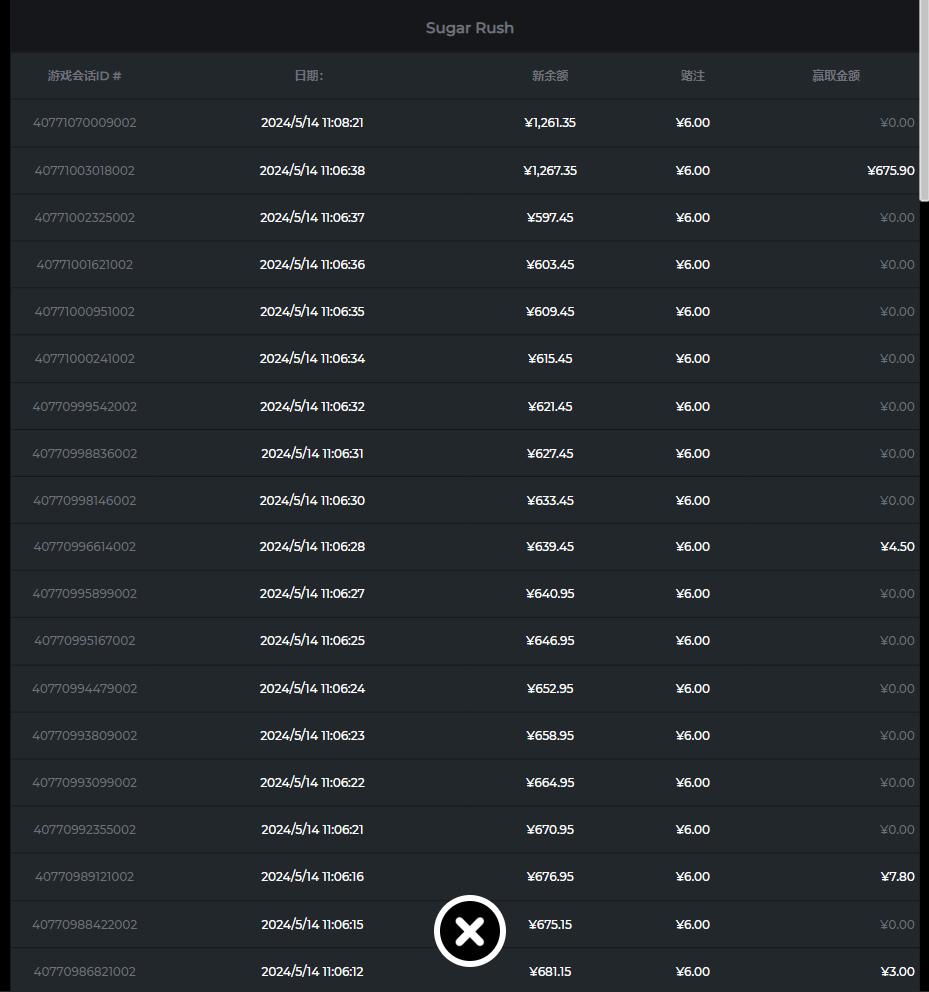929x992 pixels.
Task: Click the 赌注 column header
Action: [693, 76]
